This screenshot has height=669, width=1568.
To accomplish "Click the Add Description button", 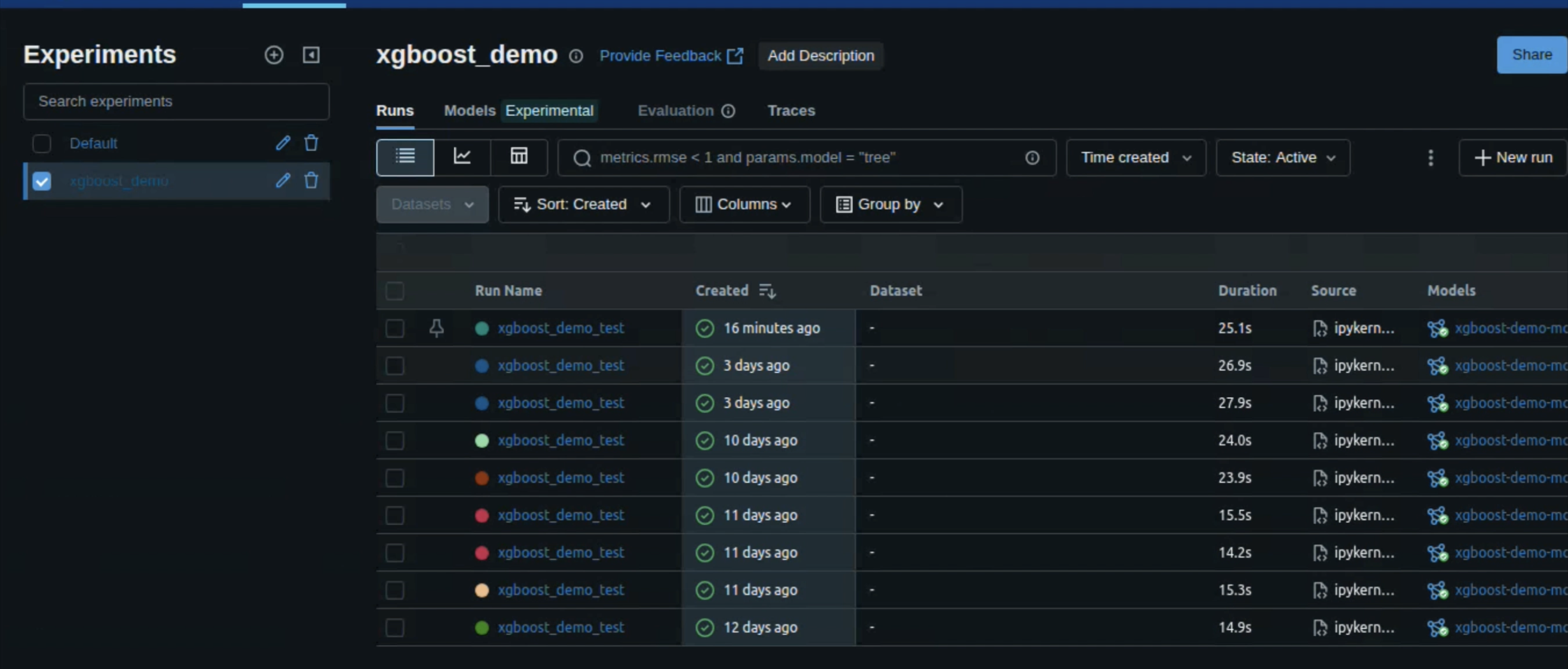I will tap(820, 56).
